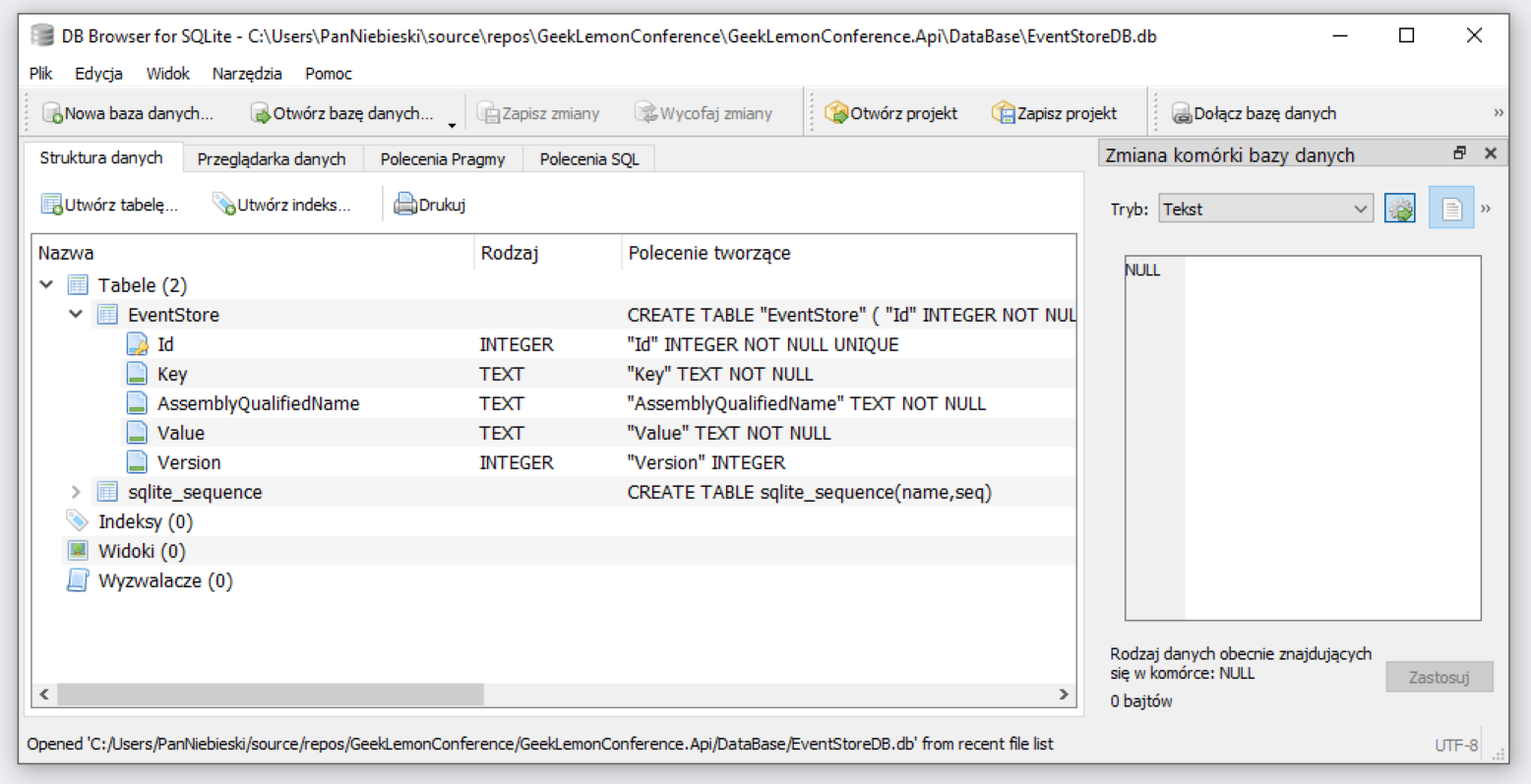Image resolution: width=1531 pixels, height=784 pixels.
Task: Click the sqlite_sequence table icon
Action: 107,492
